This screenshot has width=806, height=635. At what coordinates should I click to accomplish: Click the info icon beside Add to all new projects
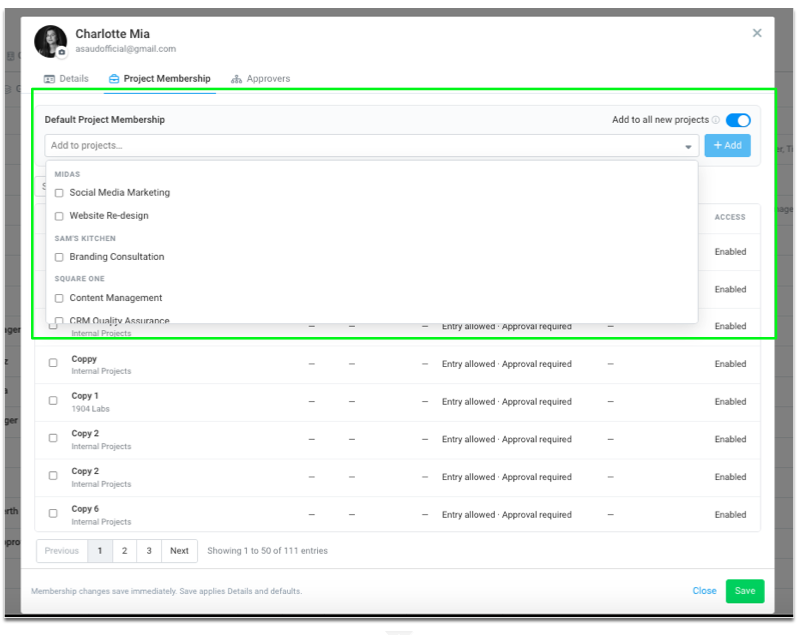716,120
